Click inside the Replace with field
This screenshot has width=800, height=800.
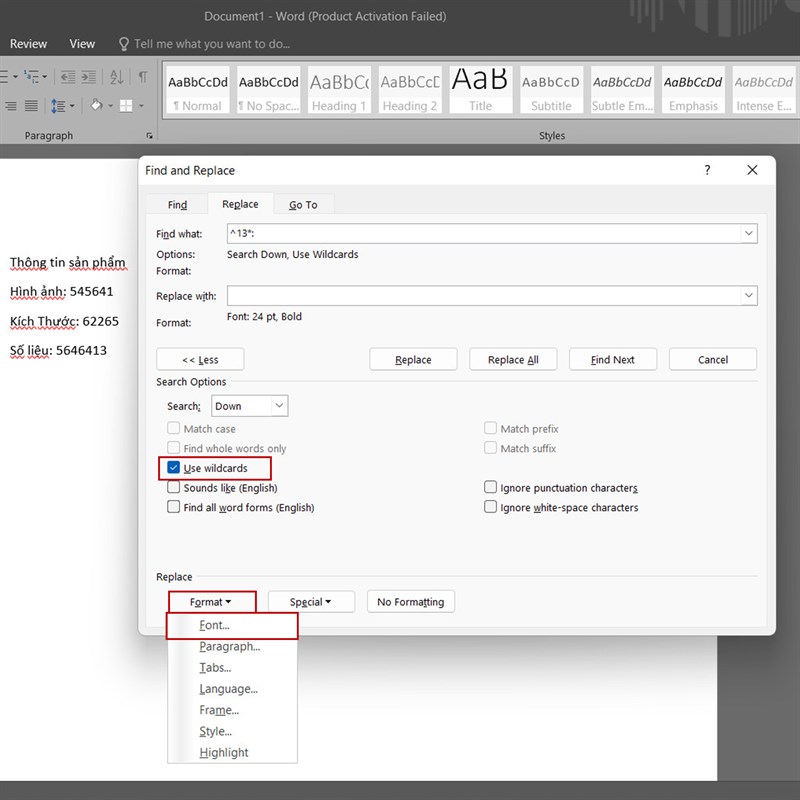(480, 295)
